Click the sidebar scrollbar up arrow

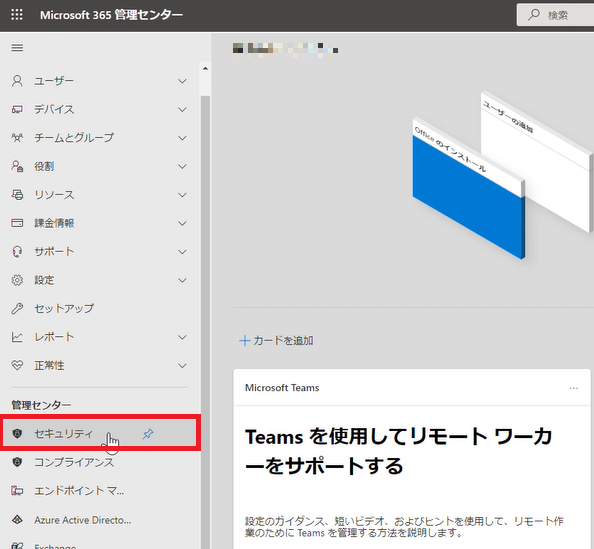pyautogui.click(x=205, y=69)
